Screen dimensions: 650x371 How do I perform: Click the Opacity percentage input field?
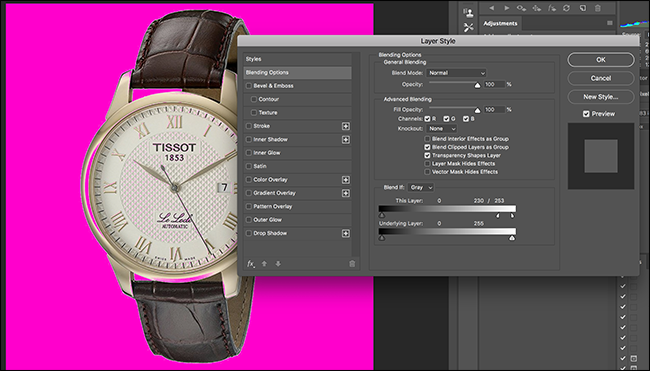(494, 85)
